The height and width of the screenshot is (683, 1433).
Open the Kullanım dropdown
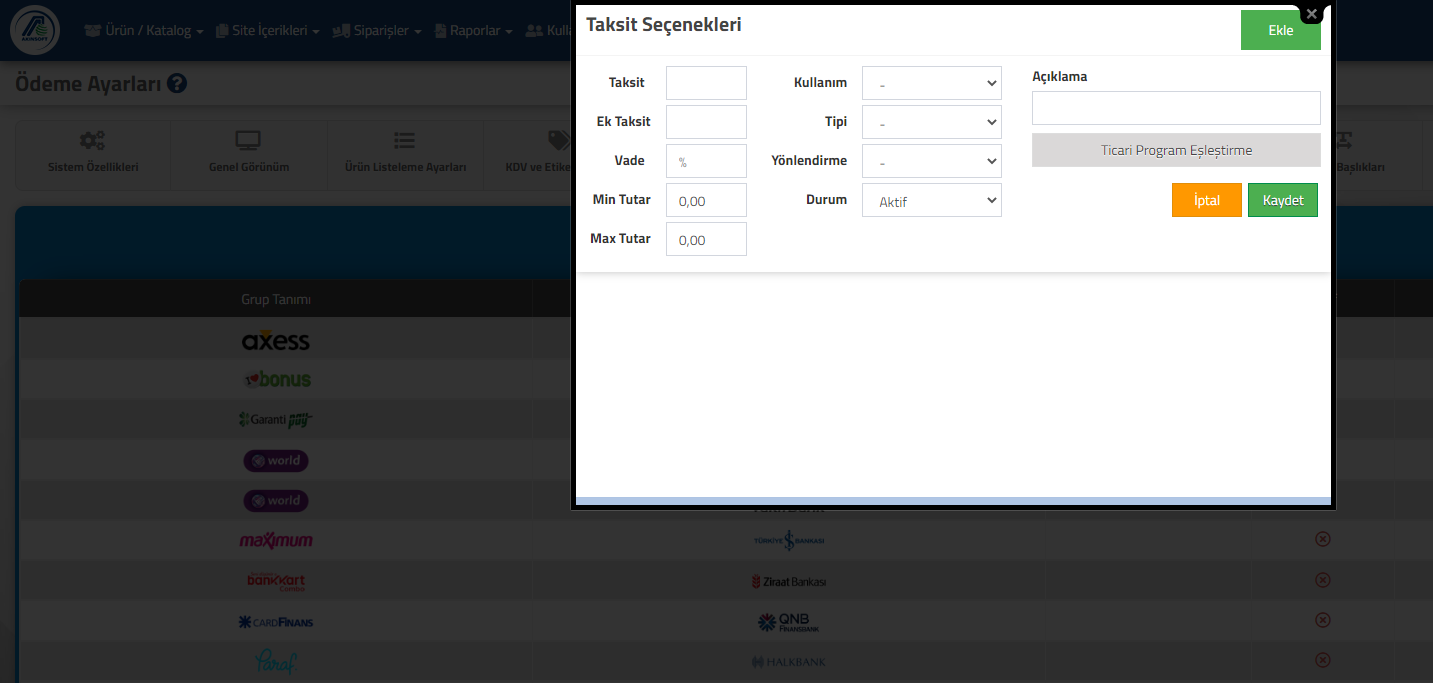pyautogui.click(x=931, y=83)
